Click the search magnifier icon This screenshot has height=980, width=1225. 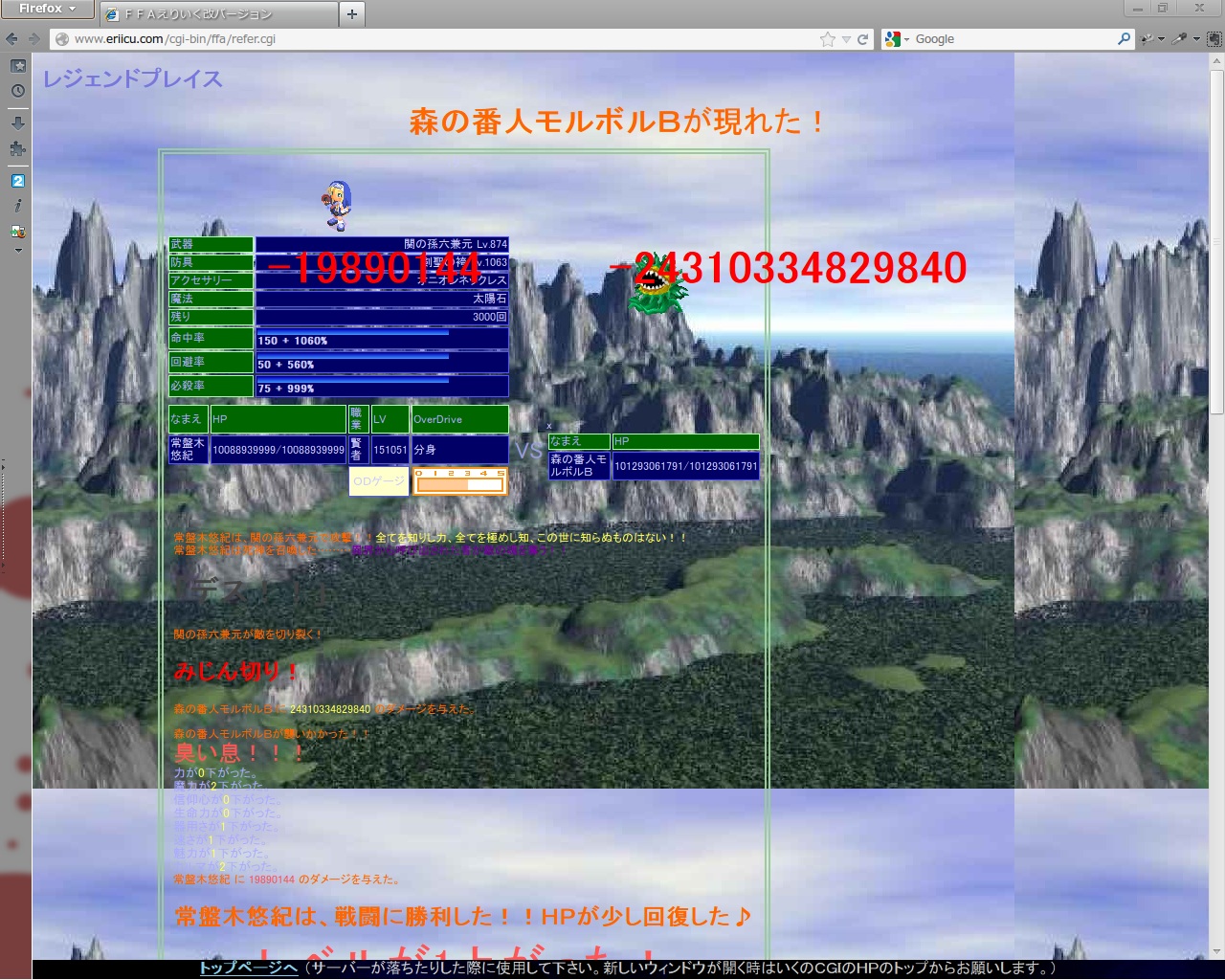[1125, 39]
